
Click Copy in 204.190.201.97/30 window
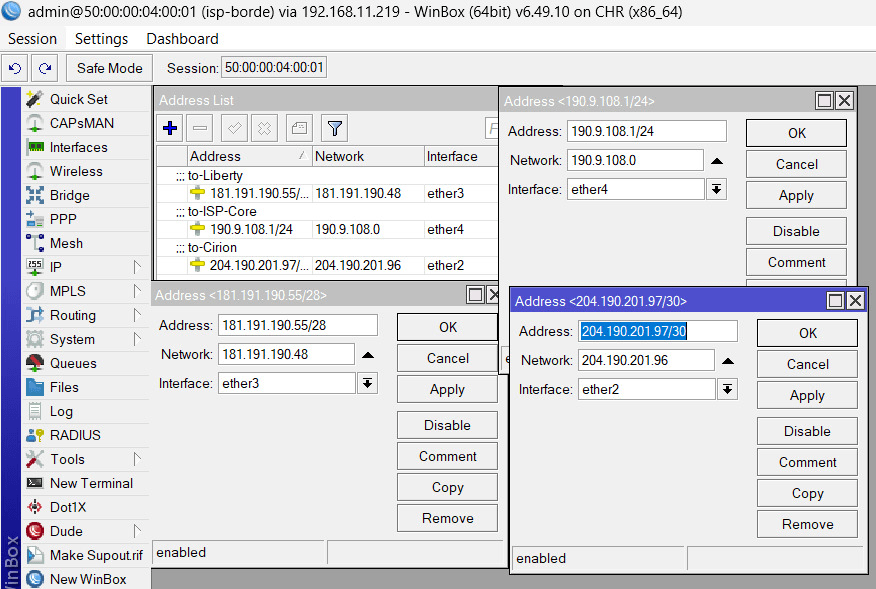tap(807, 493)
